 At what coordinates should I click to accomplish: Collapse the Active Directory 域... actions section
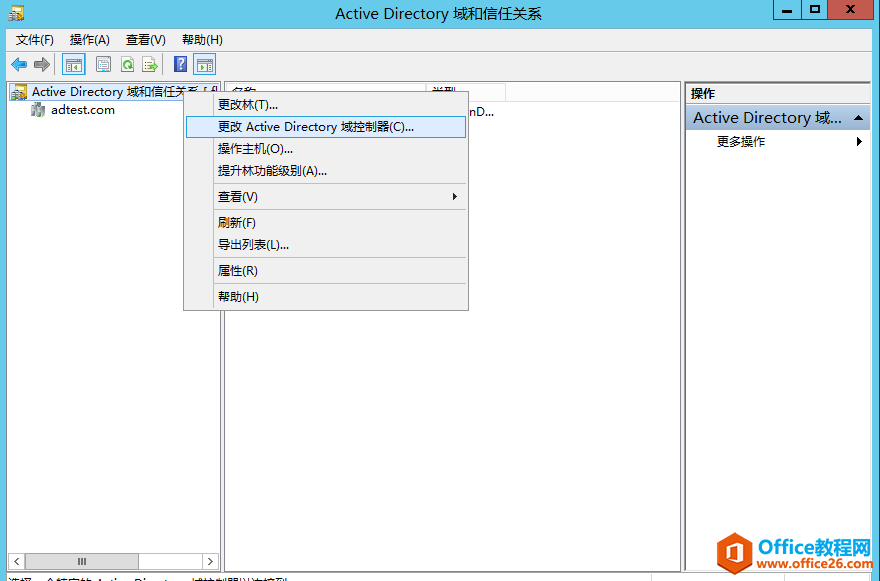point(858,118)
